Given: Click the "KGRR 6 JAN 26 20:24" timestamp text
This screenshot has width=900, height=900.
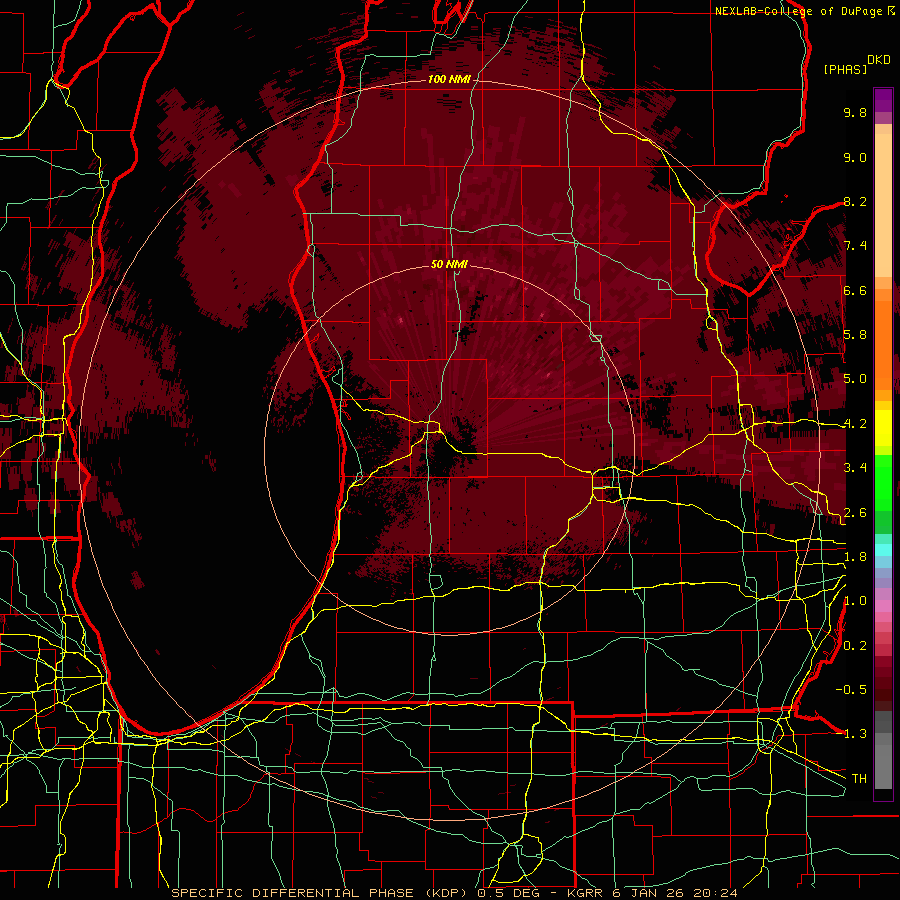Looking at the screenshot, I should (652, 893).
